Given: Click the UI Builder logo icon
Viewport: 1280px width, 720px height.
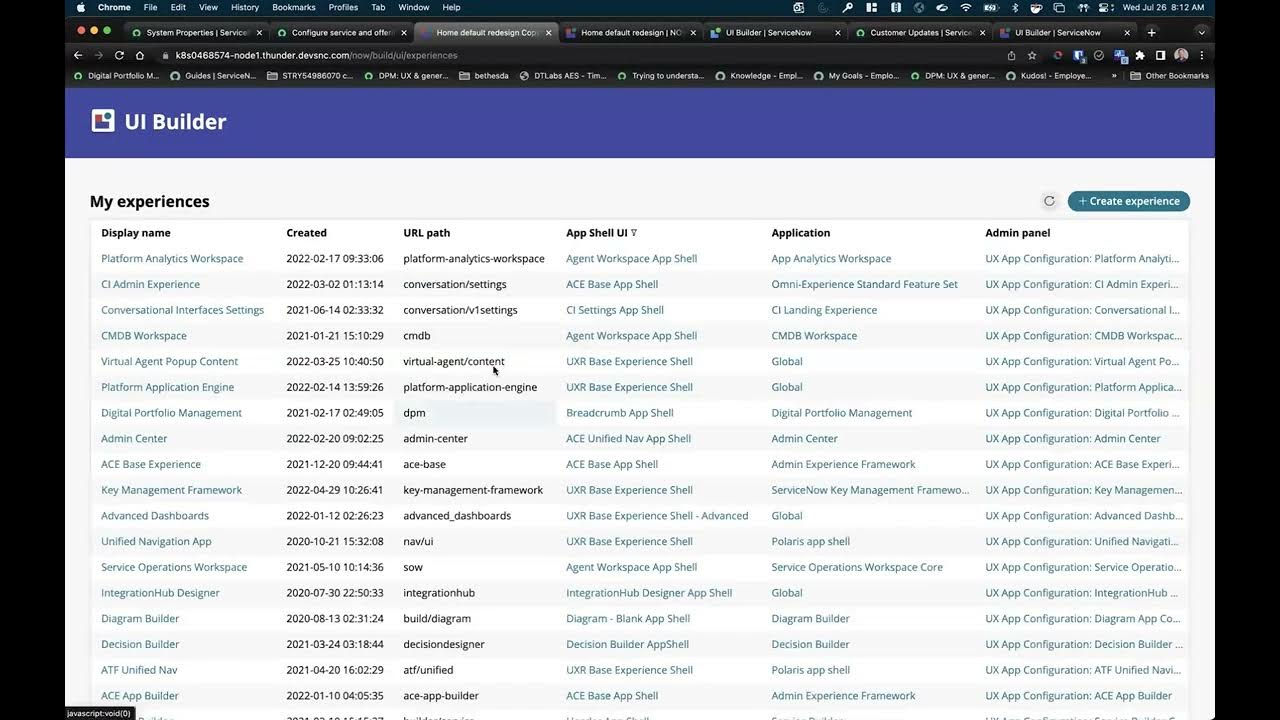Looking at the screenshot, I should click(103, 121).
